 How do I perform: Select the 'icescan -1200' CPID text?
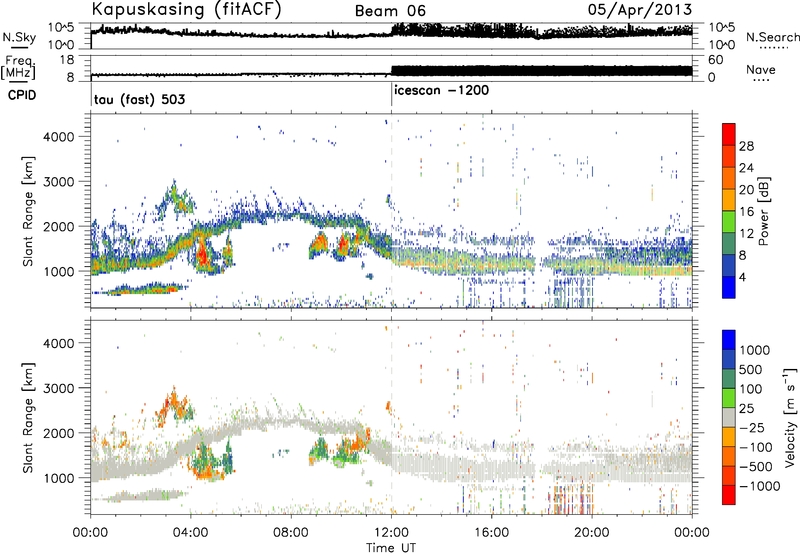point(441,90)
